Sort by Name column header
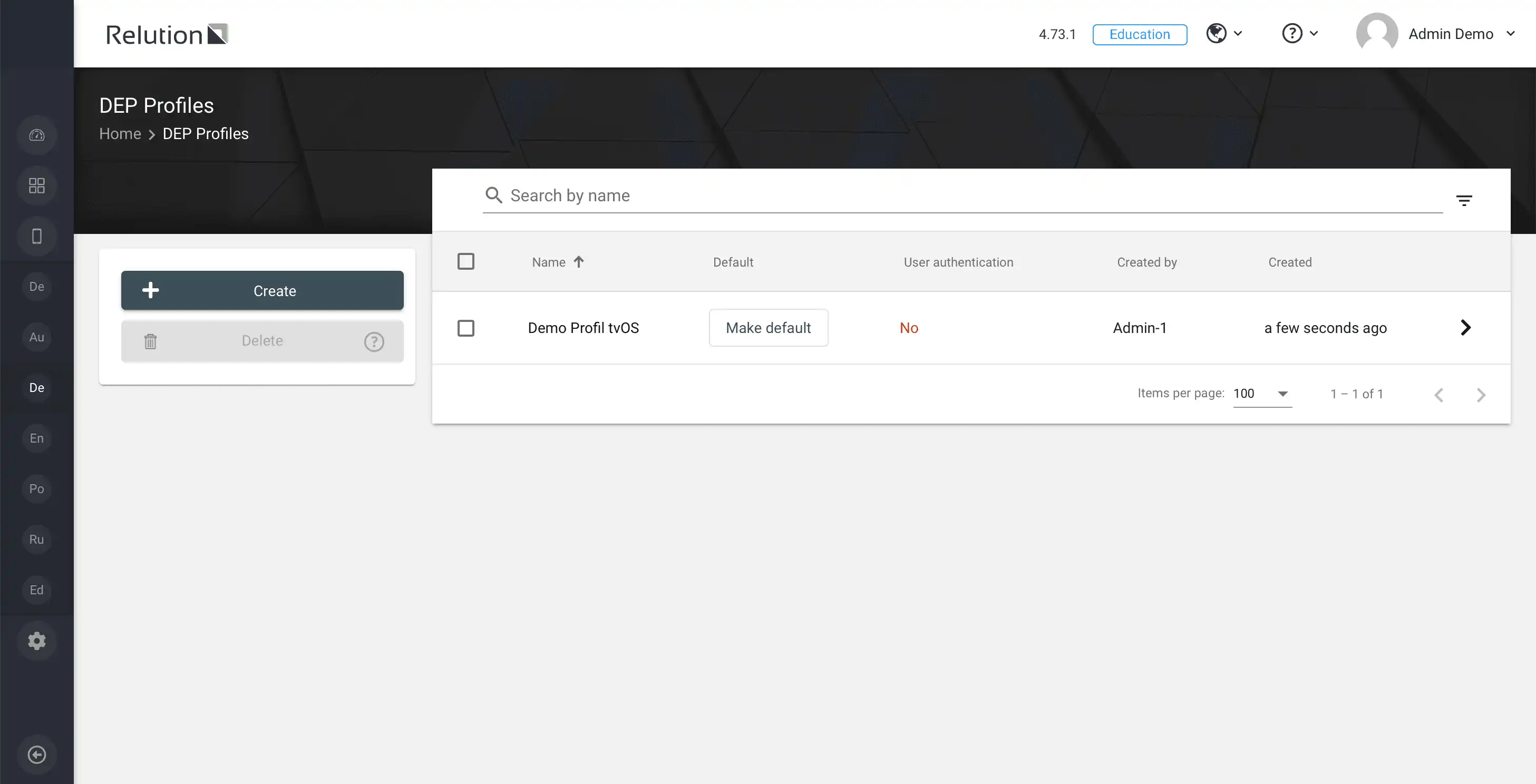Screen dimensions: 1536x784 (549, 262)
